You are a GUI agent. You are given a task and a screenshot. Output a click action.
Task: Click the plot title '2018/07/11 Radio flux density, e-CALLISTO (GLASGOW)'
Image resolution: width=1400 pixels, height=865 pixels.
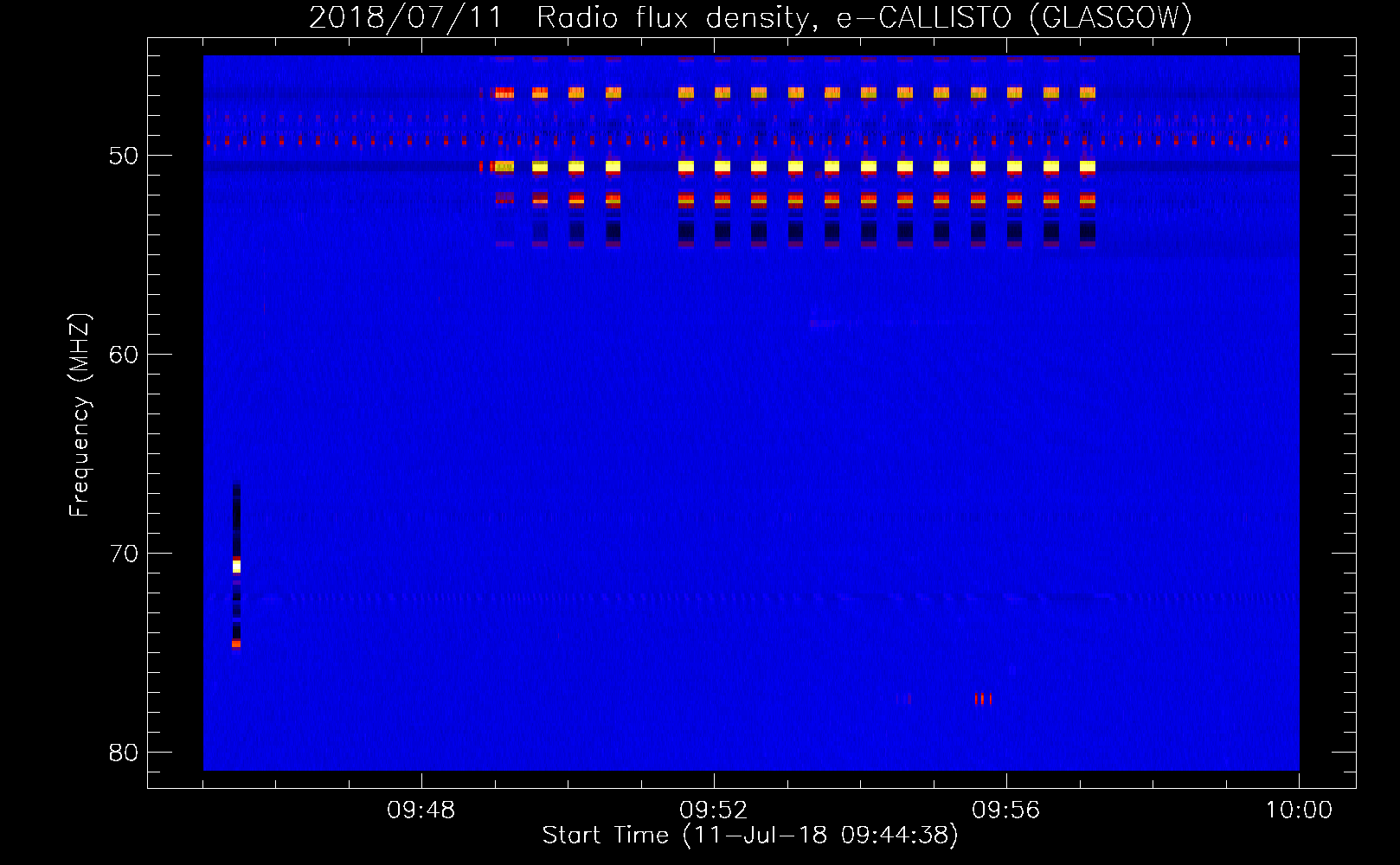(750, 17)
